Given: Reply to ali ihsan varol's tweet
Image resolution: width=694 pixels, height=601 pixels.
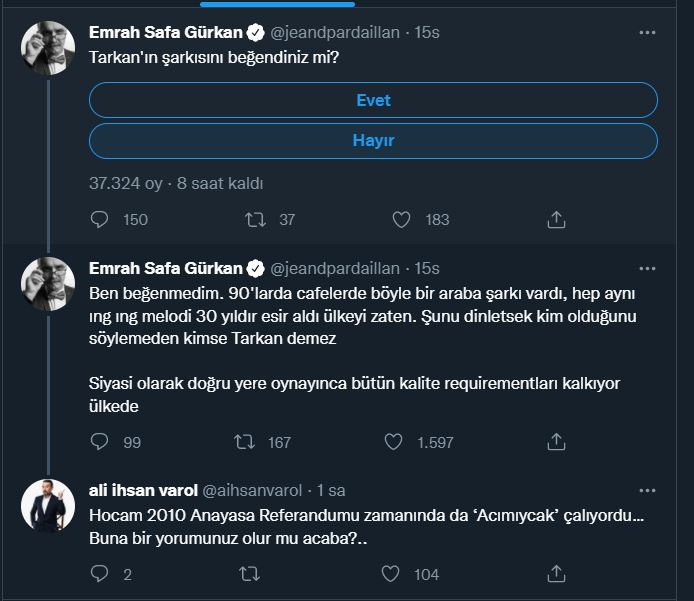Looking at the screenshot, I should tap(99, 574).
